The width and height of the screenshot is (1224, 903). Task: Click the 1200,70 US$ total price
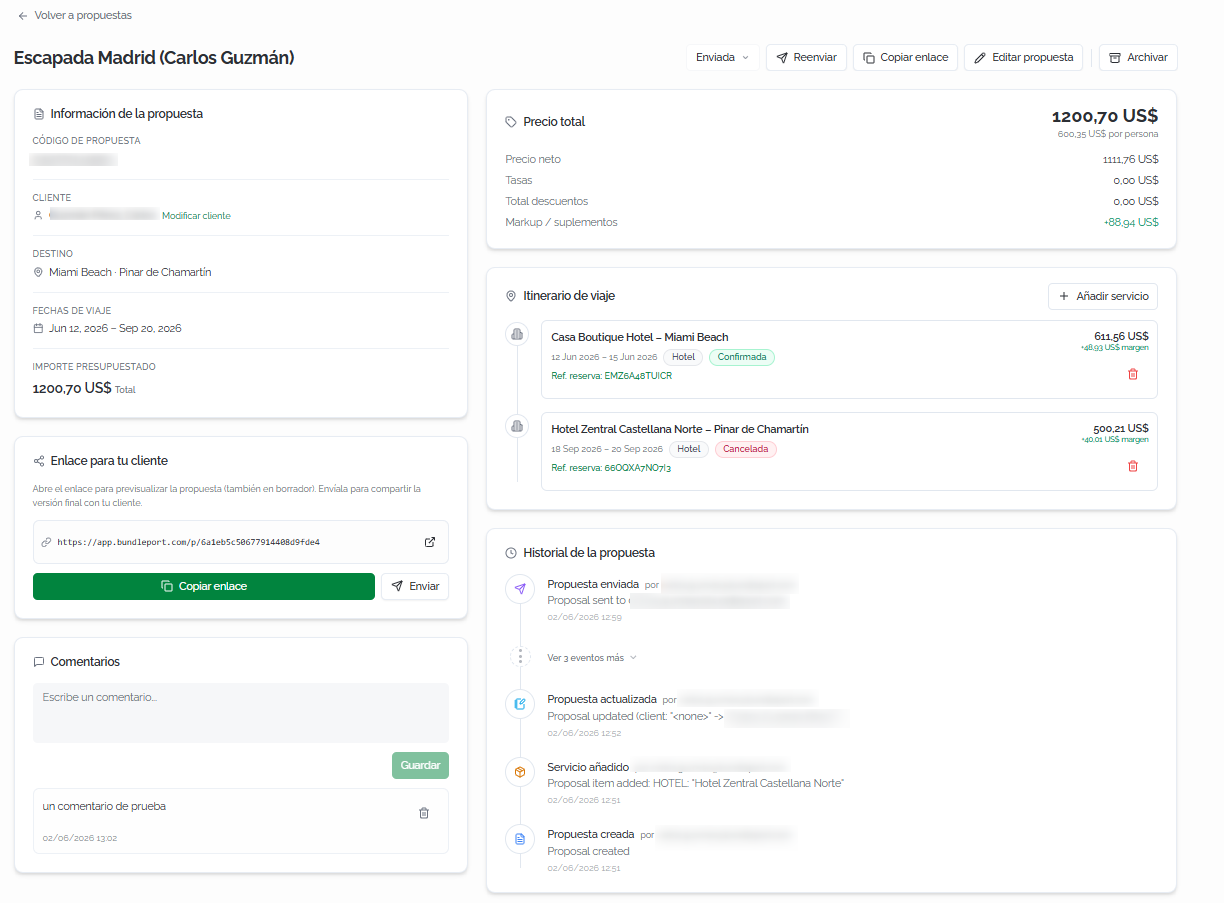(x=1105, y=116)
